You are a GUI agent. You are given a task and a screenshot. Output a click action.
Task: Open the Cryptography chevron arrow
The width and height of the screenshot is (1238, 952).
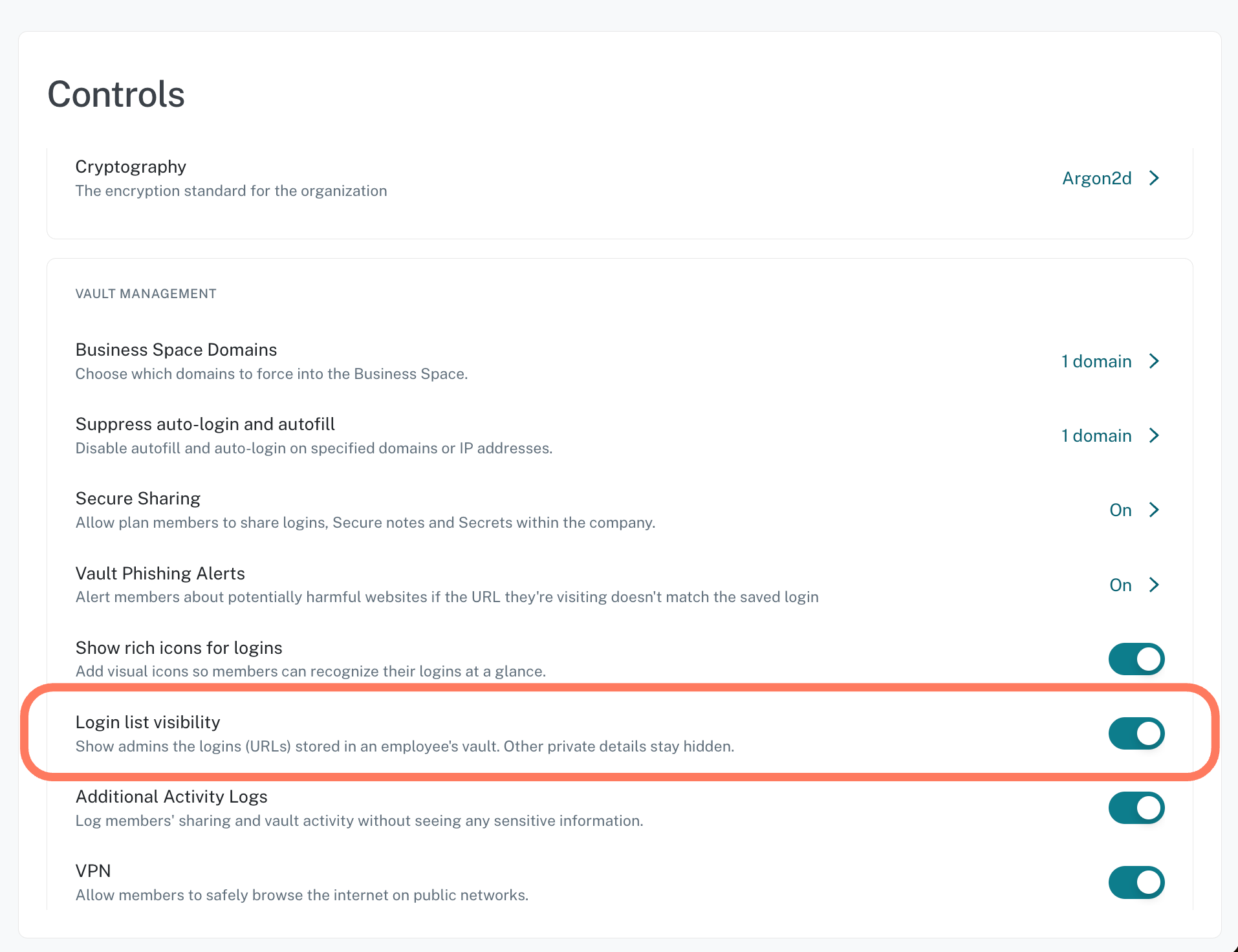click(1154, 178)
